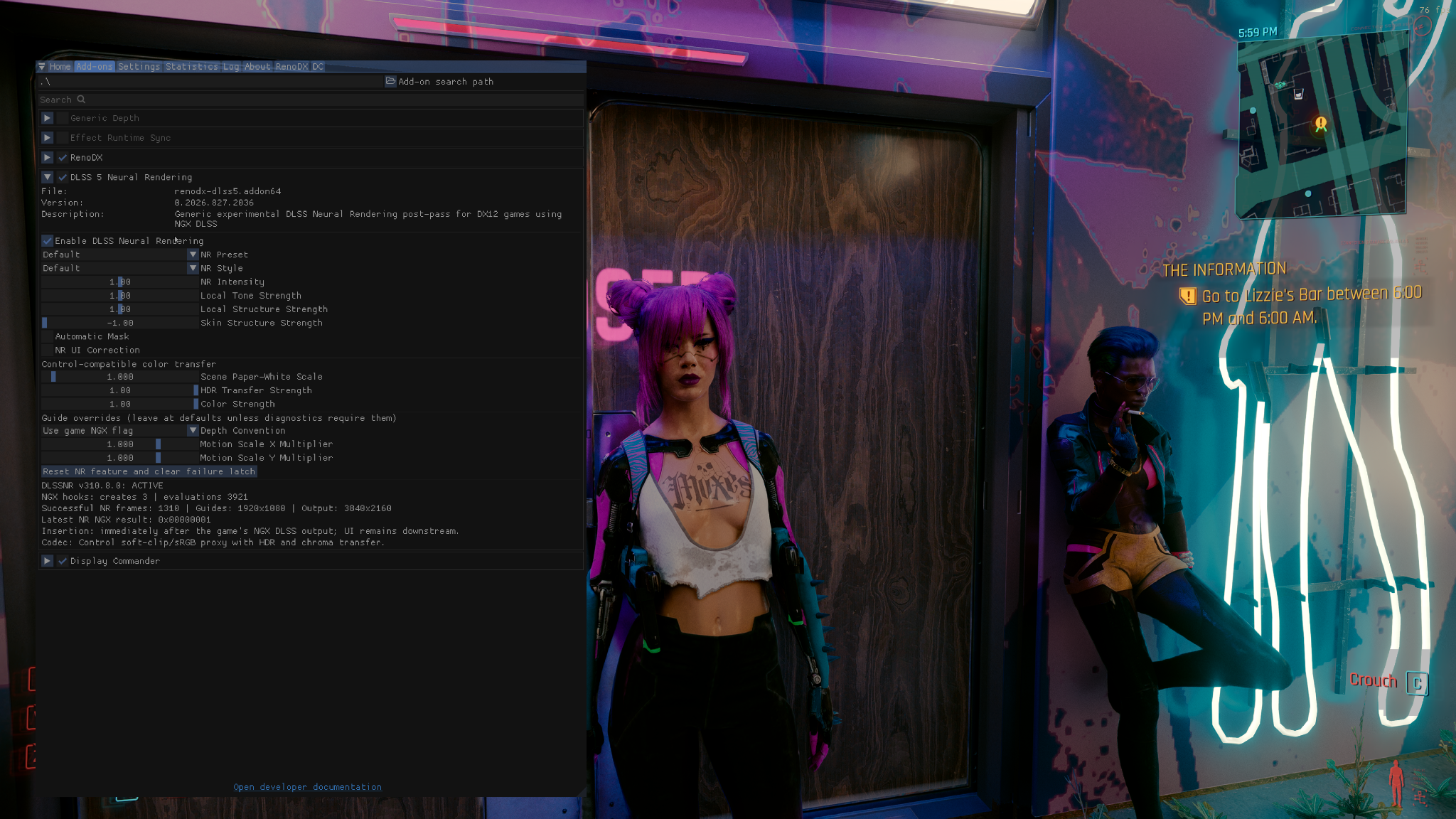Viewport: 1456px width, 819px height.
Task: Open the Settings tab
Action: [x=139, y=67]
